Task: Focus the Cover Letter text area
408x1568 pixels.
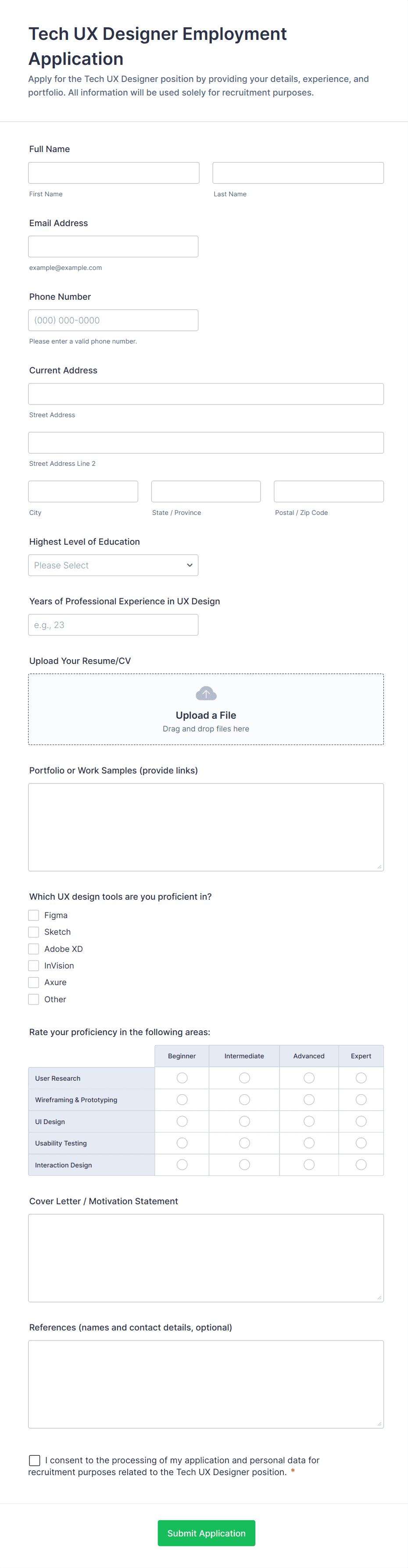Action: click(206, 1257)
